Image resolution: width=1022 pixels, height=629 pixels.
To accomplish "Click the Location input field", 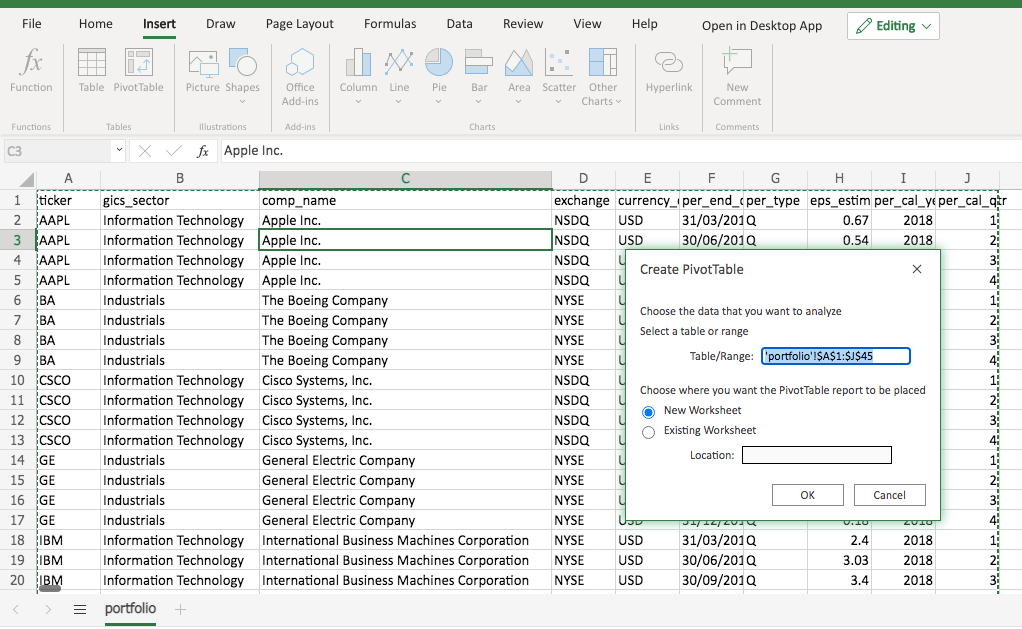I will pyautogui.click(x=816, y=456).
